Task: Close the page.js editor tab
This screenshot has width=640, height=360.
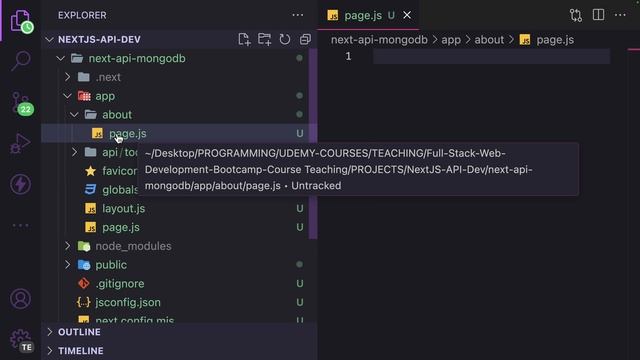Action: [x=407, y=15]
